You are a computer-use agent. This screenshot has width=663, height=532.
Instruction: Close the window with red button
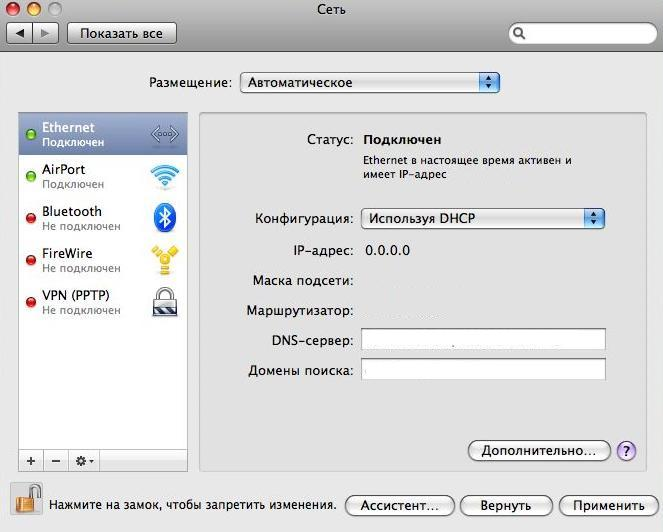[x=13, y=8]
